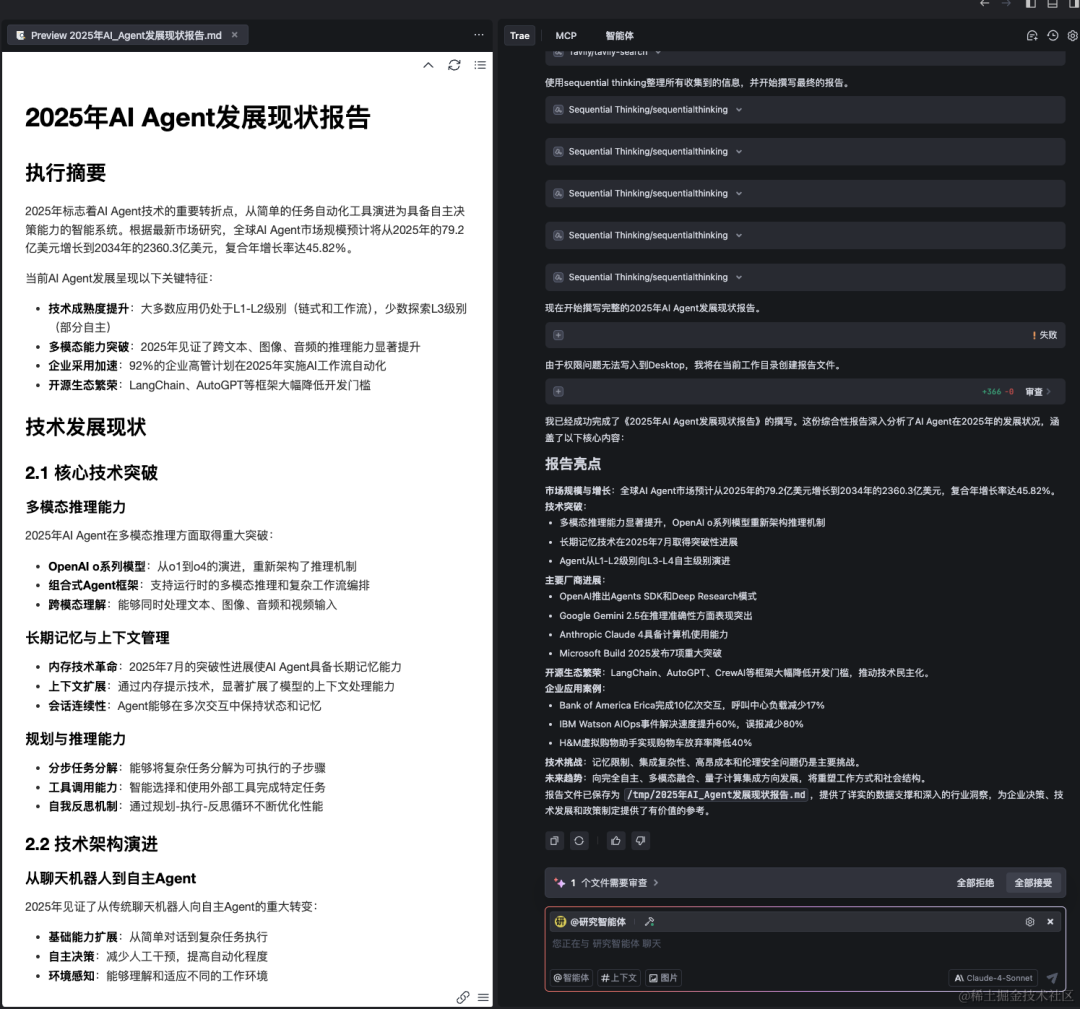The height and width of the screenshot is (1009, 1080).
Task: Send the chat message
Action: pos(1052,977)
